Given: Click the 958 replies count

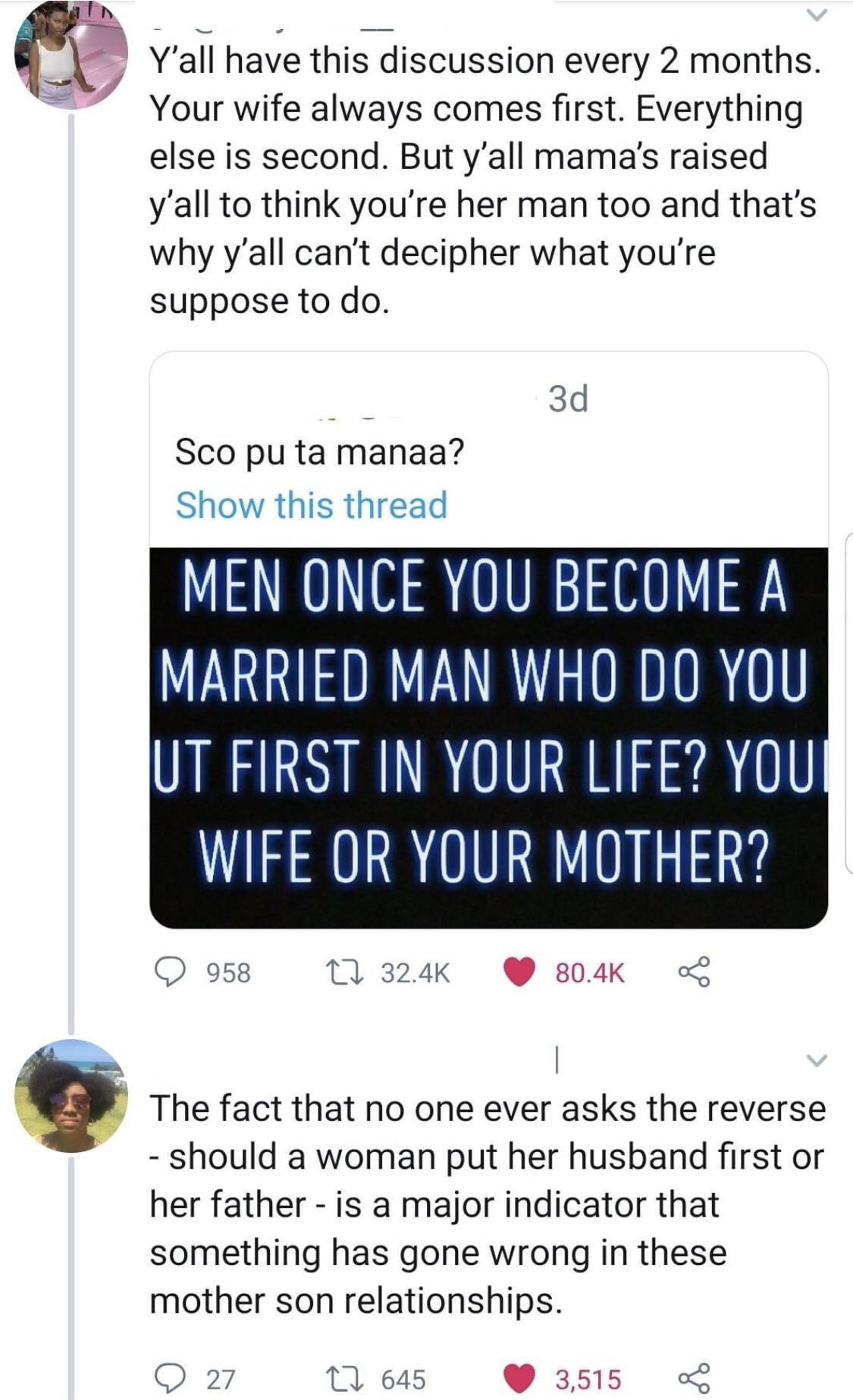Looking at the screenshot, I should click(x=228, y=972).
